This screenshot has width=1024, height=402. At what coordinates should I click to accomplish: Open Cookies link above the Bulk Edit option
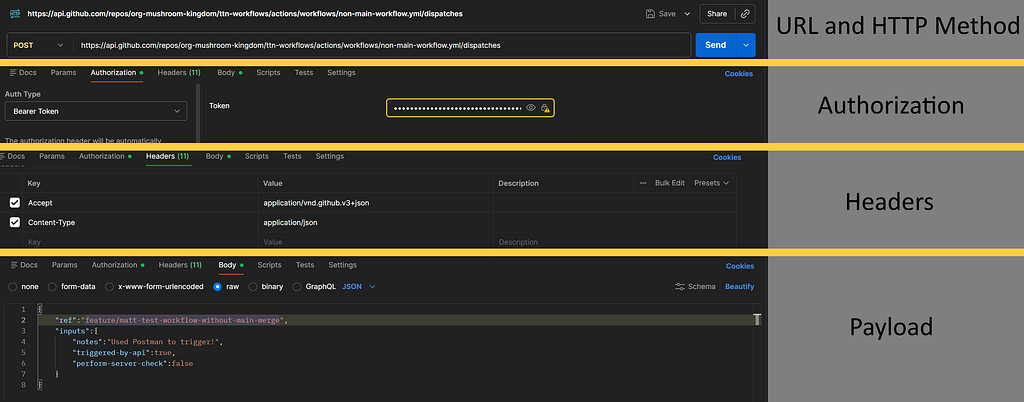[727, 157]
